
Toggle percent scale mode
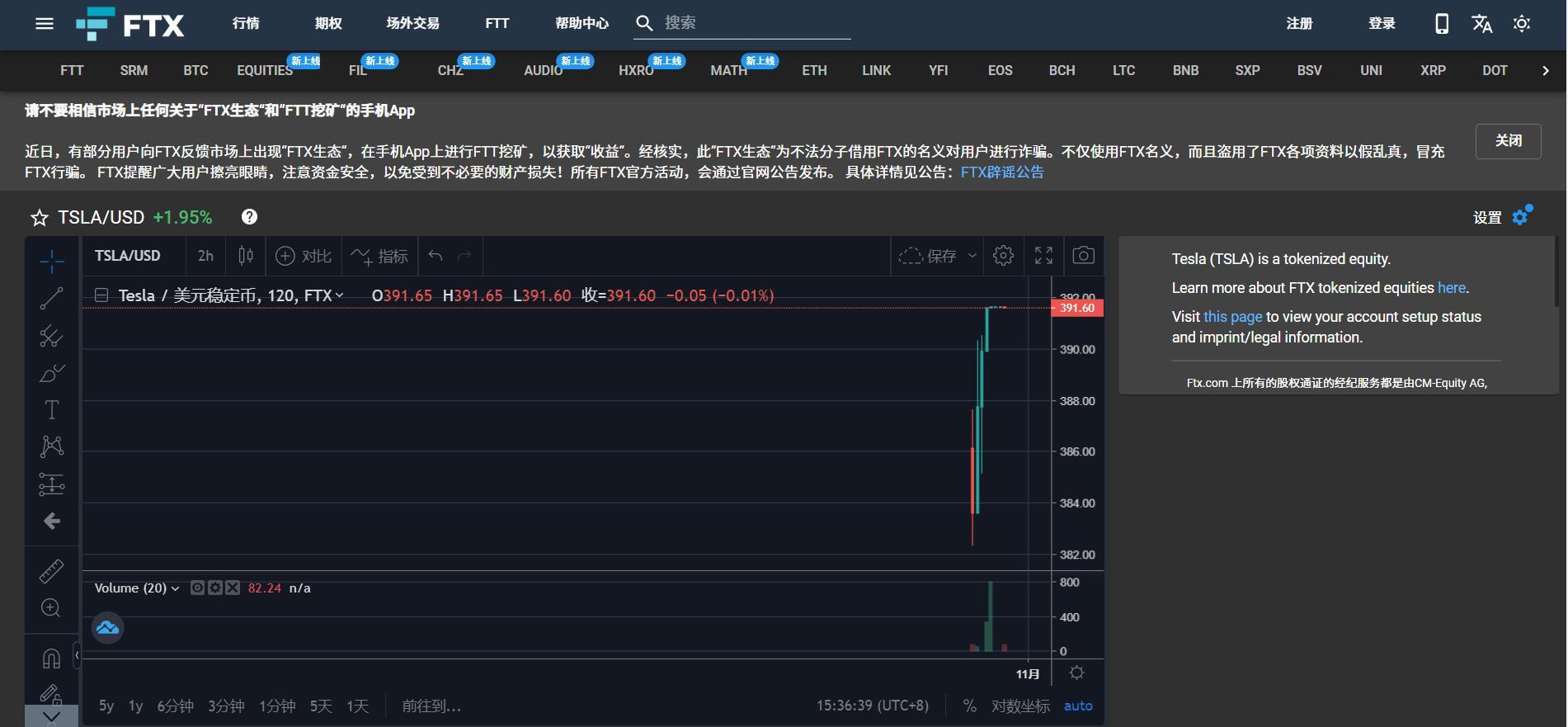969,706
